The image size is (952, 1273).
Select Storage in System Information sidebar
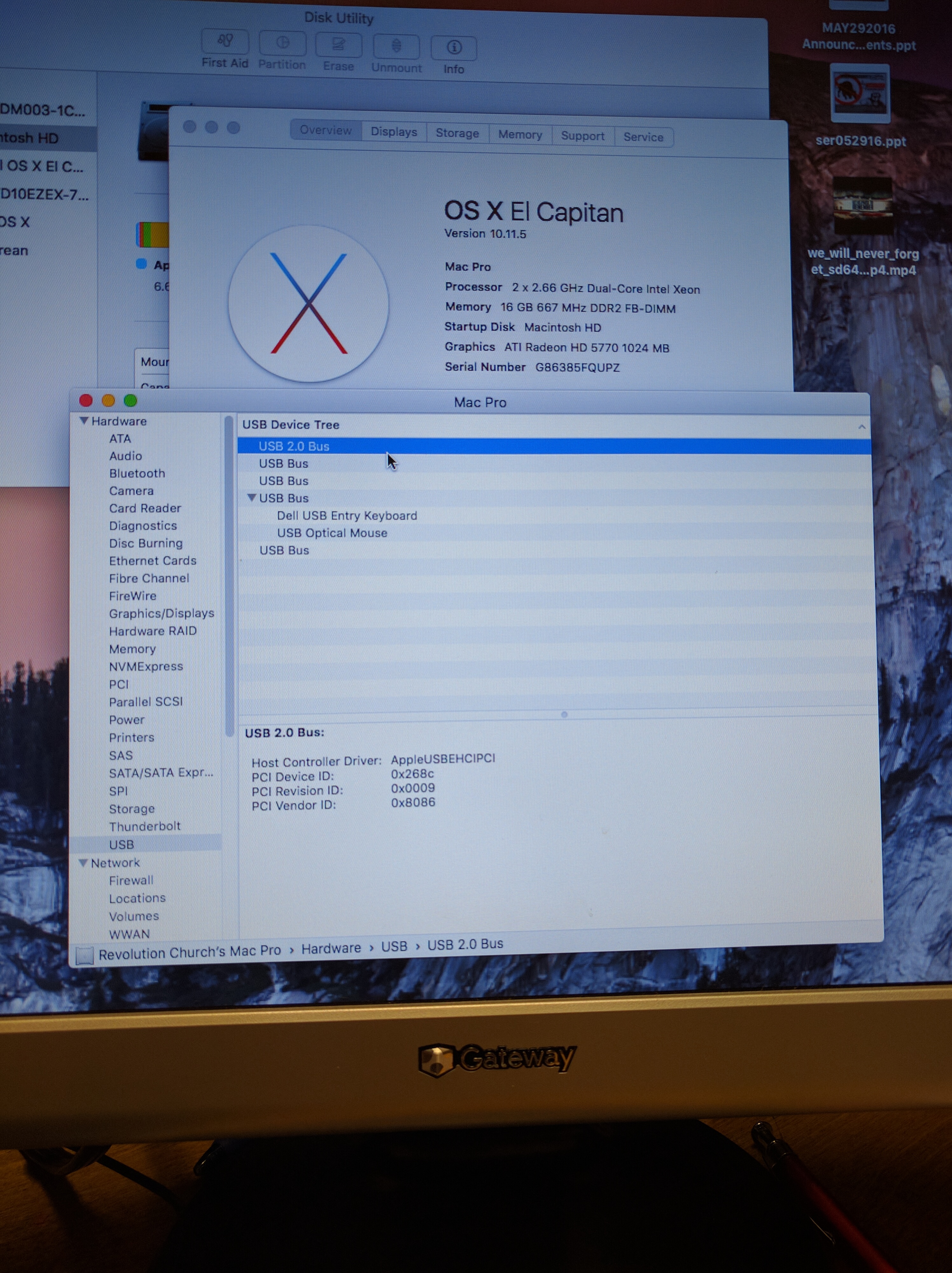click(x=132, y=809)
